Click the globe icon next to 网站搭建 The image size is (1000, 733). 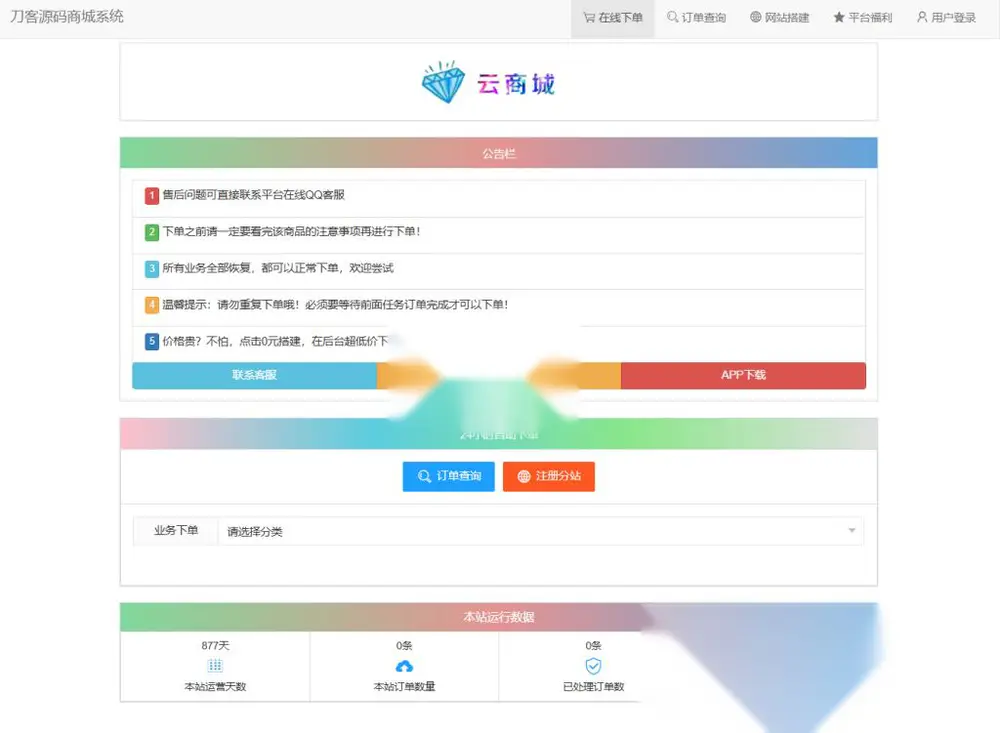coord(755,17)
